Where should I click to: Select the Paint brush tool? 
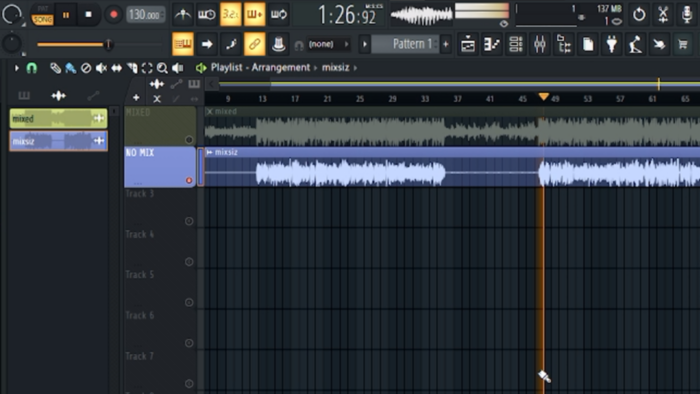click(71, 68)
